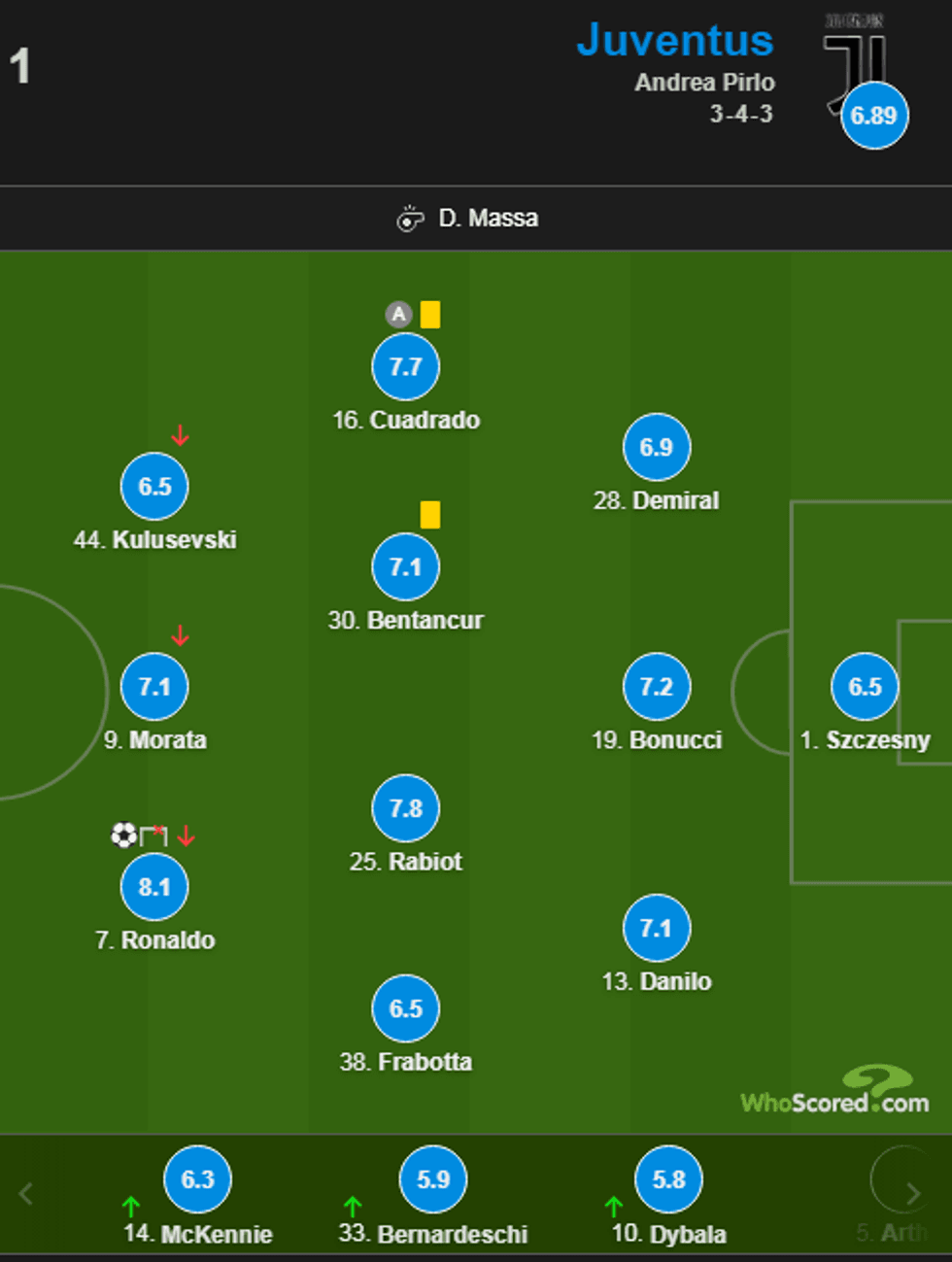Click Bentancur's yellow card icon
Screen dimensions: 952x1262
(x=429, y=515)
